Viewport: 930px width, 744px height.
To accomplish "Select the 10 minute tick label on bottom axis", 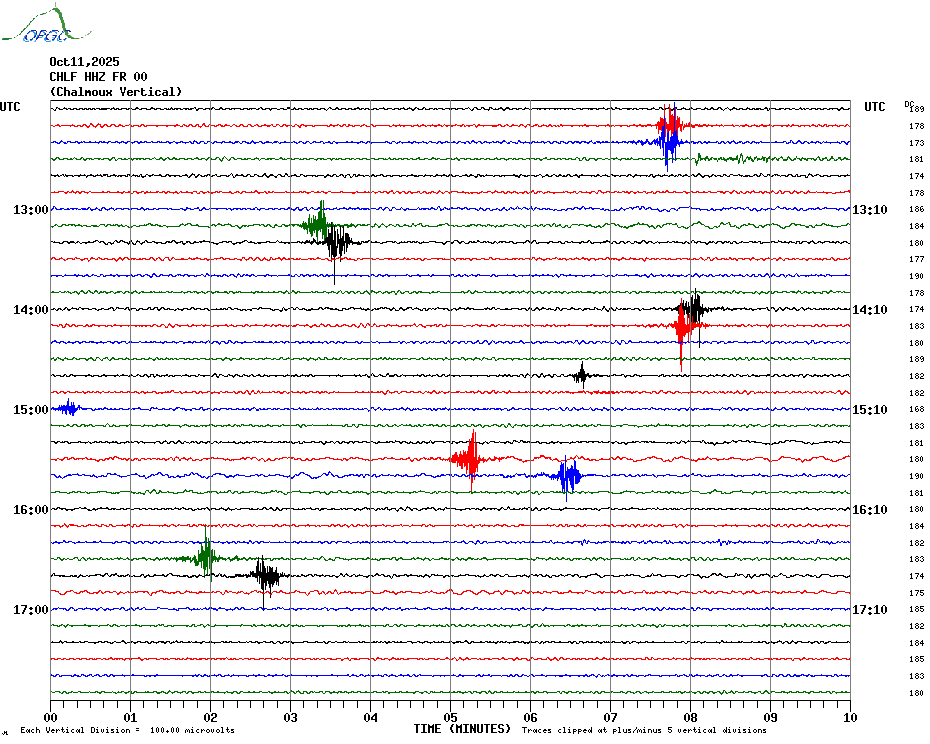I will point(849,717).
